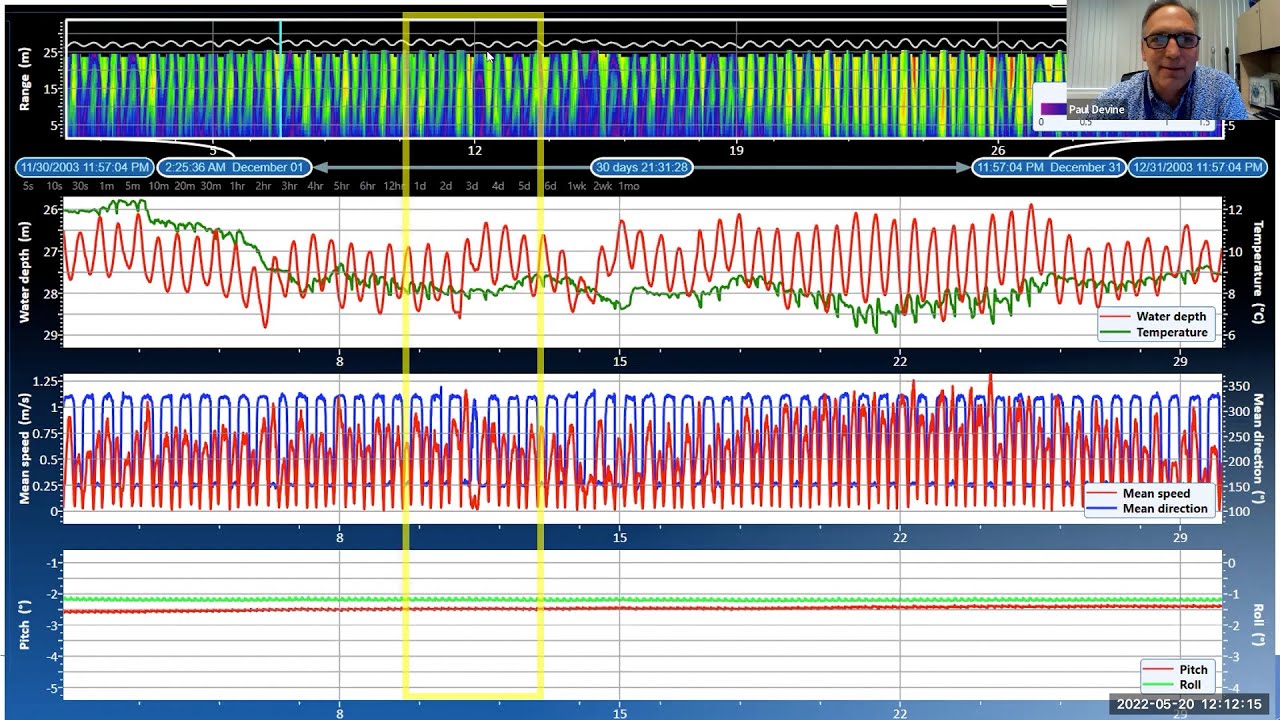Click the 11:57:04 PM December 31 view end
This screenshot has width=1280, height=720.
point(1049,167)
